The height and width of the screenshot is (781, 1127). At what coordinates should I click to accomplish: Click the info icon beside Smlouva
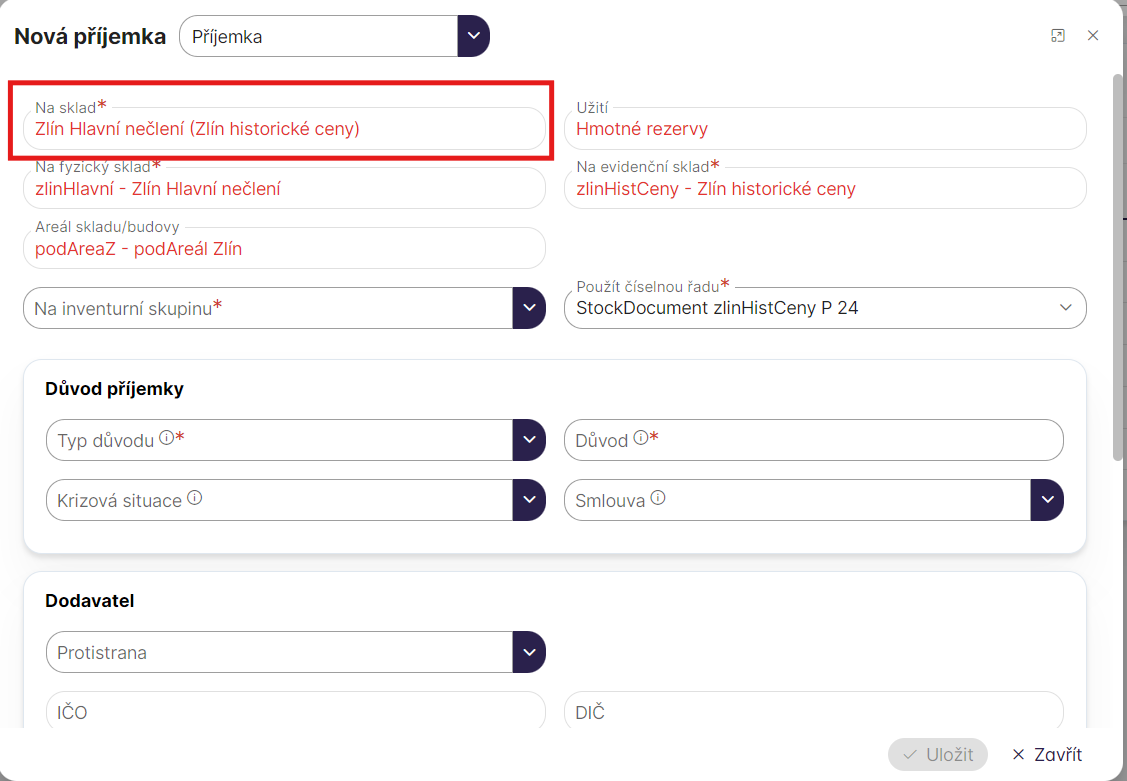[x=657, y=498]
